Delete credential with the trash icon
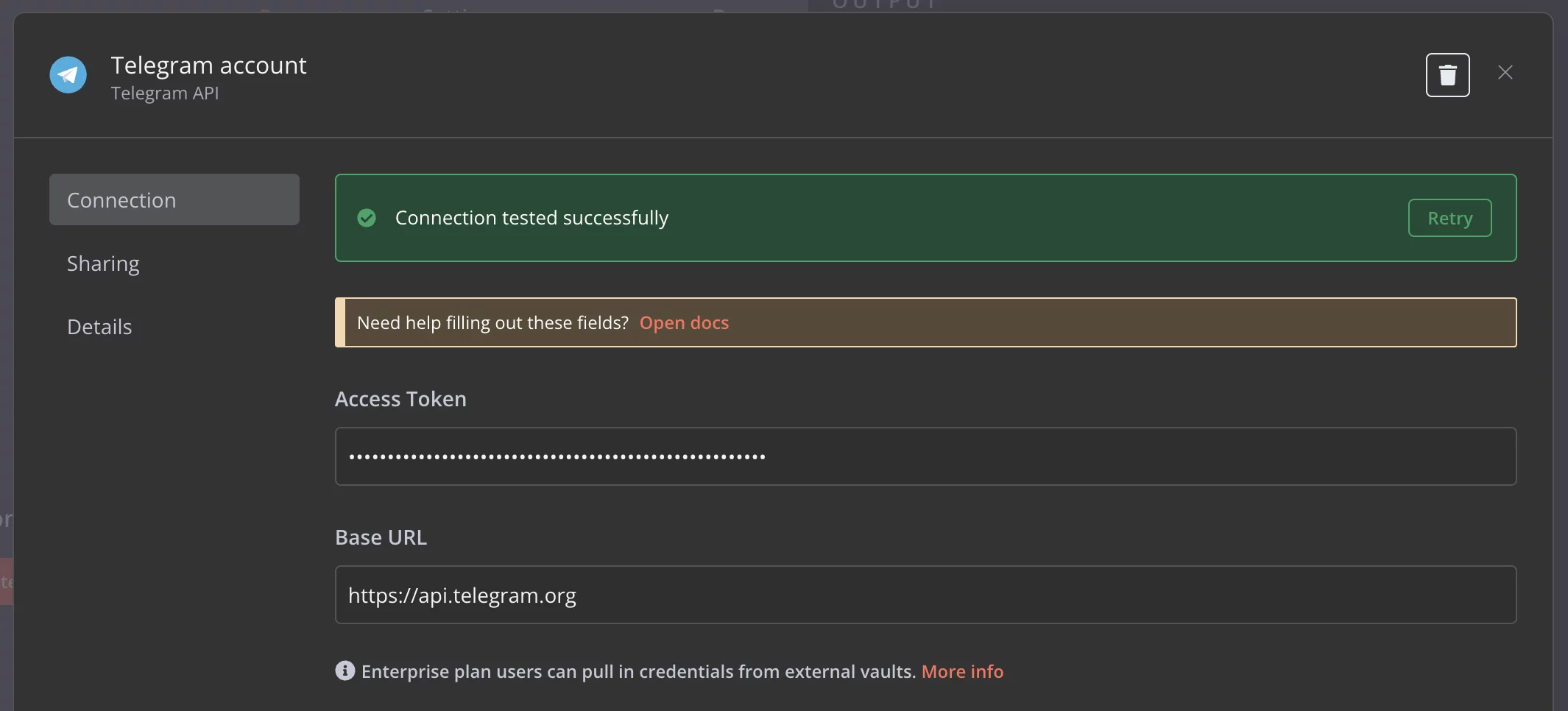1568x711 pixels. coord(1447,75)
